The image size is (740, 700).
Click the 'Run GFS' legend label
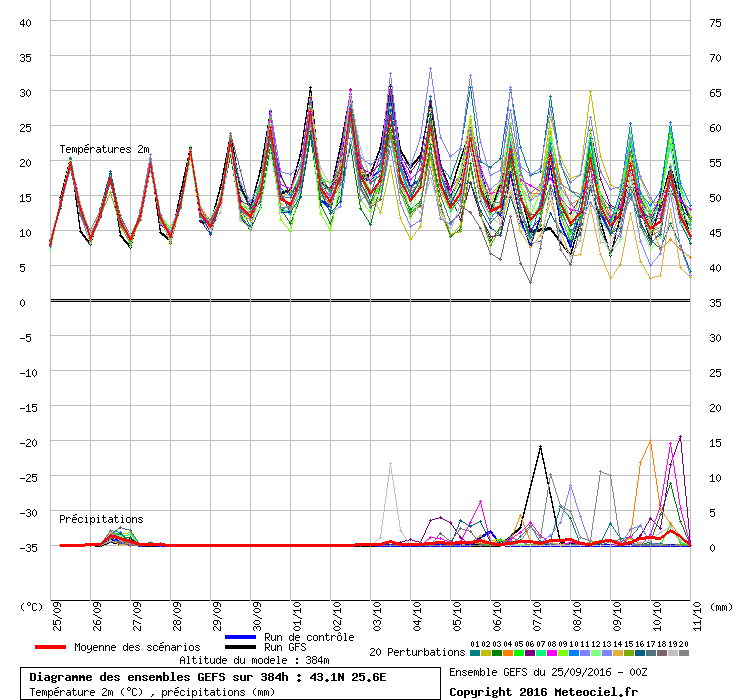(x=285, y=647)
